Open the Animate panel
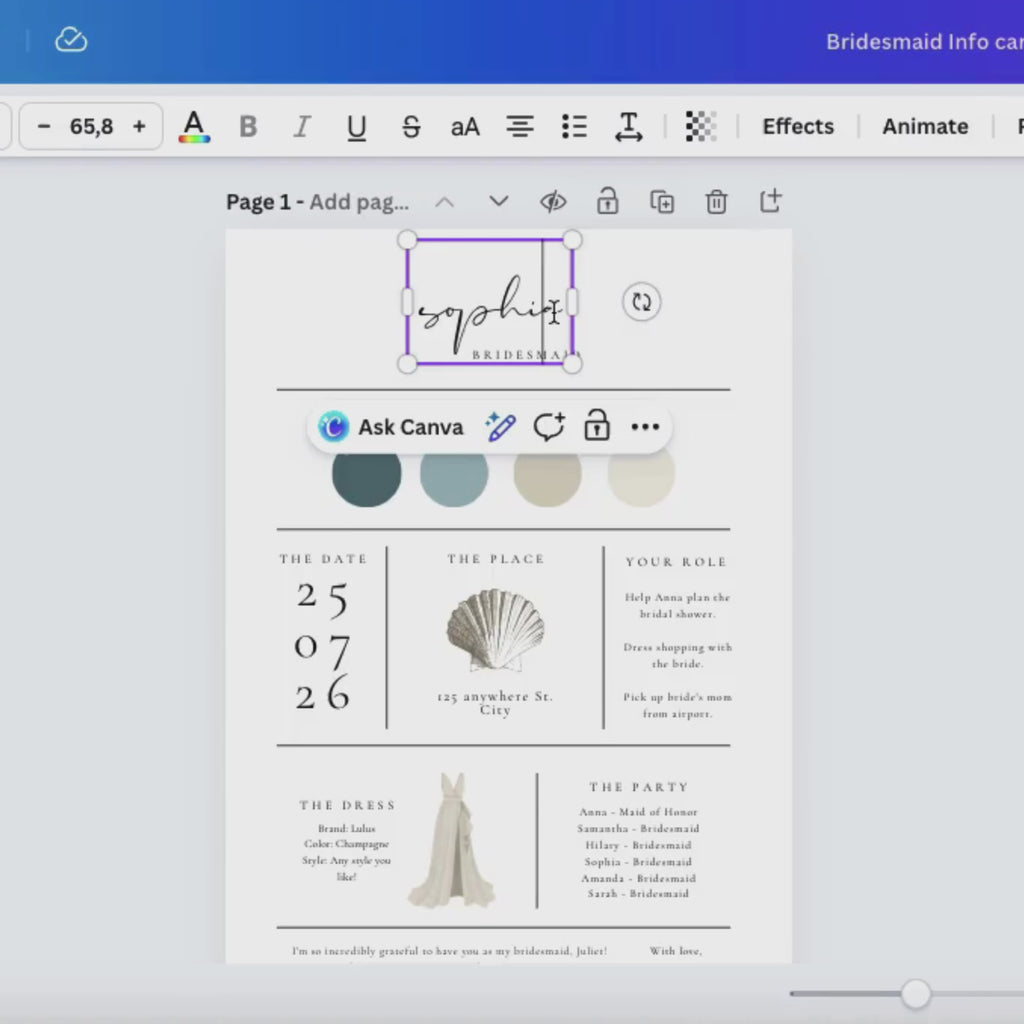Image resolution: width=1024 pixels, height=1024 pixels. point(925,126)
